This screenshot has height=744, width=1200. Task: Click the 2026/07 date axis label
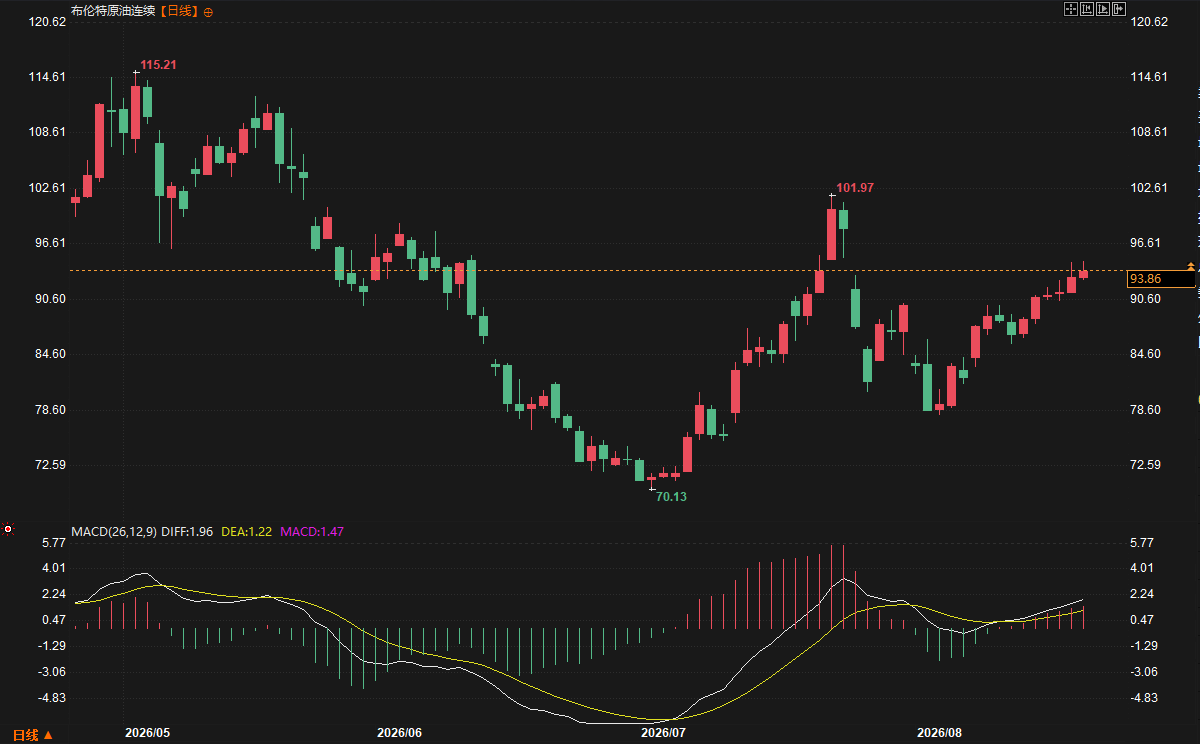point(663,732)
